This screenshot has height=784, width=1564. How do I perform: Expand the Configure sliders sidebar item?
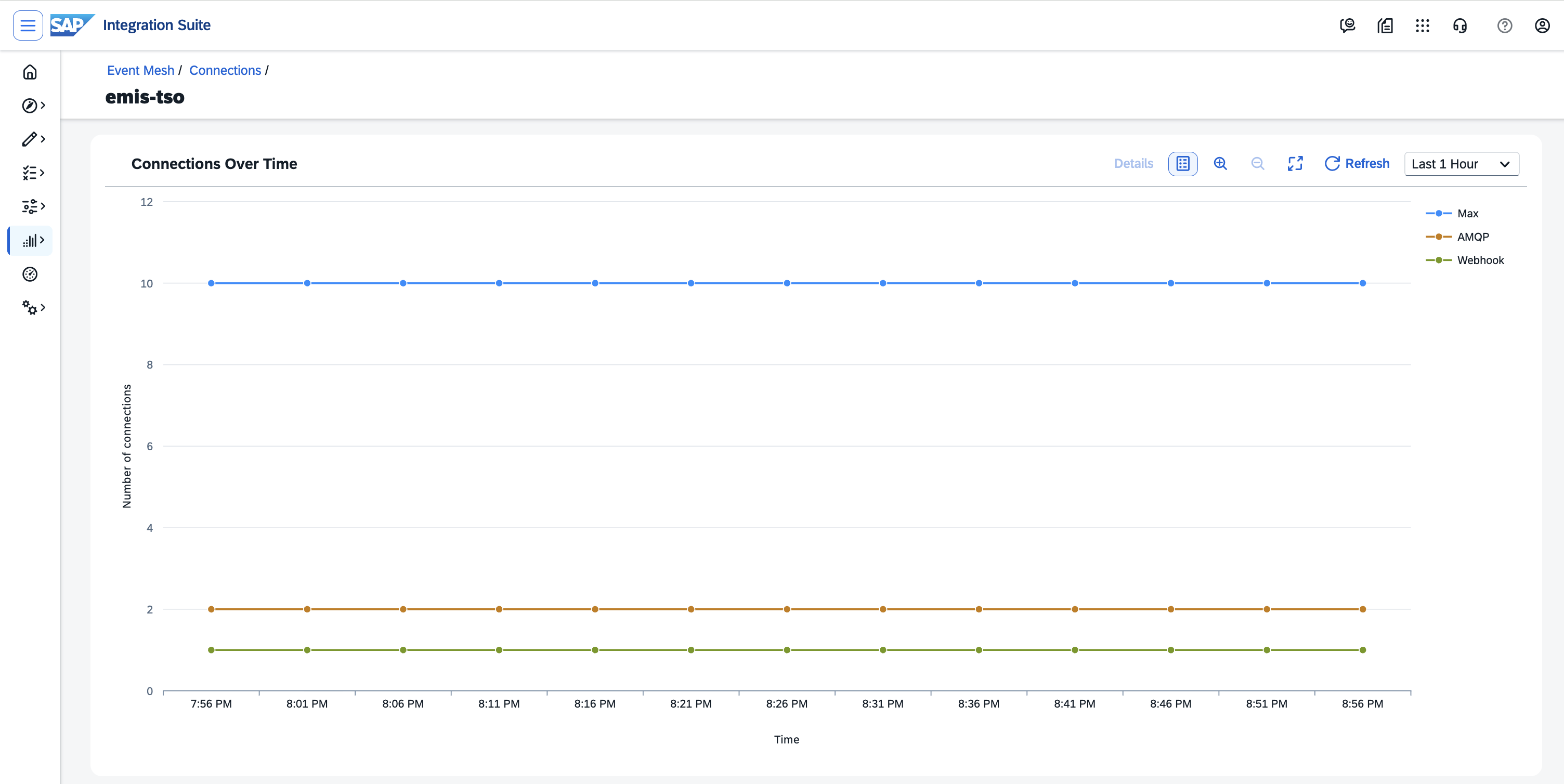coord(33,206)
